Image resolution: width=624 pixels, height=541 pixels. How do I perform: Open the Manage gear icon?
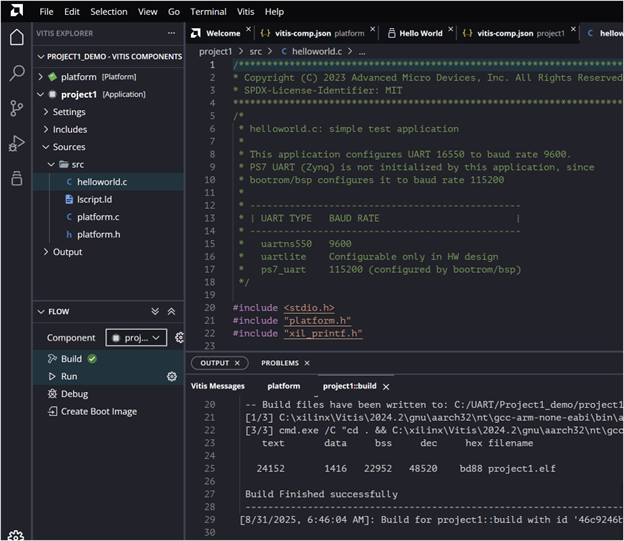pyautogui.click(x=16, y=535)
